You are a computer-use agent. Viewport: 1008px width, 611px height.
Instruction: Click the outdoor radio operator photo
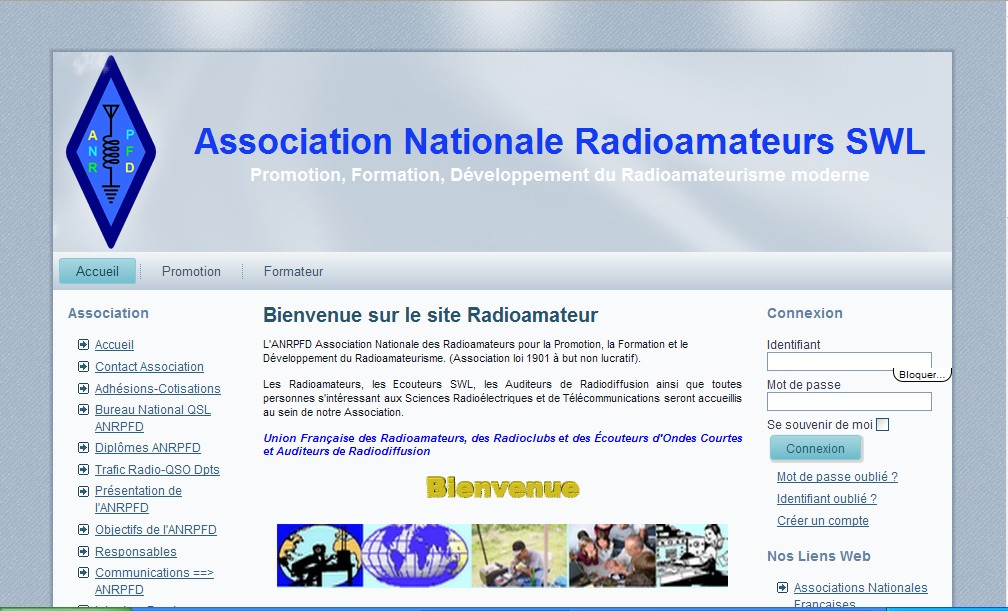(519, 555)
